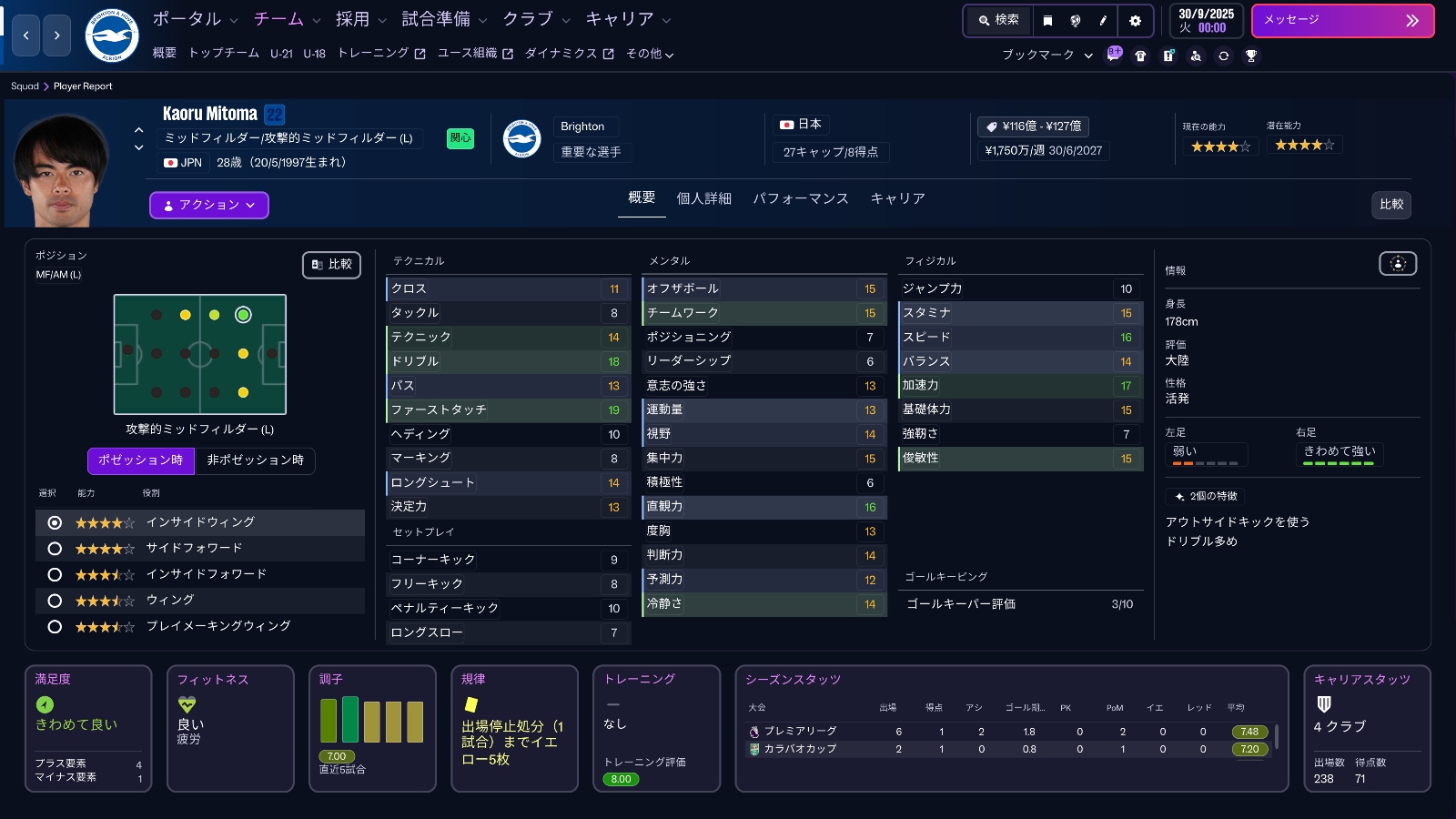Expand the ブックマーク dropdown

pos(1046,56)
